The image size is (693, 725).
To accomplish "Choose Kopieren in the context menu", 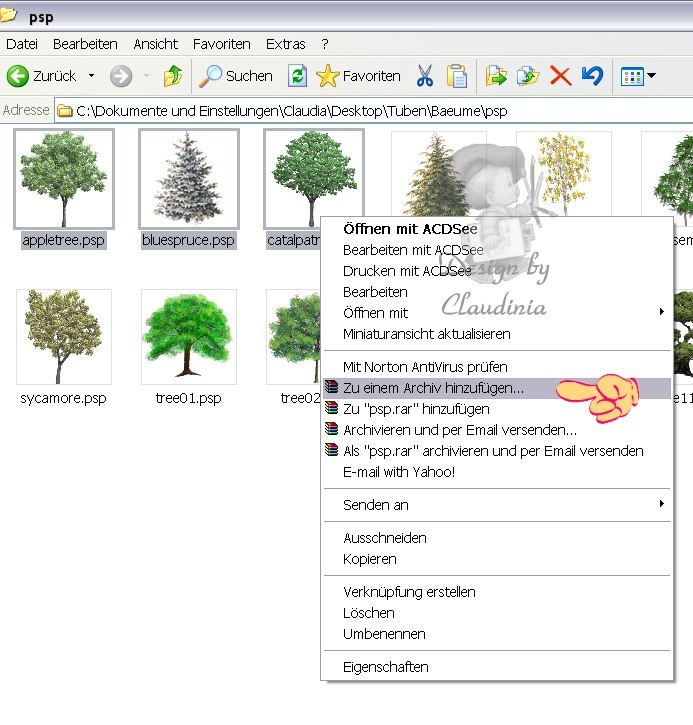I will [497, 559].
